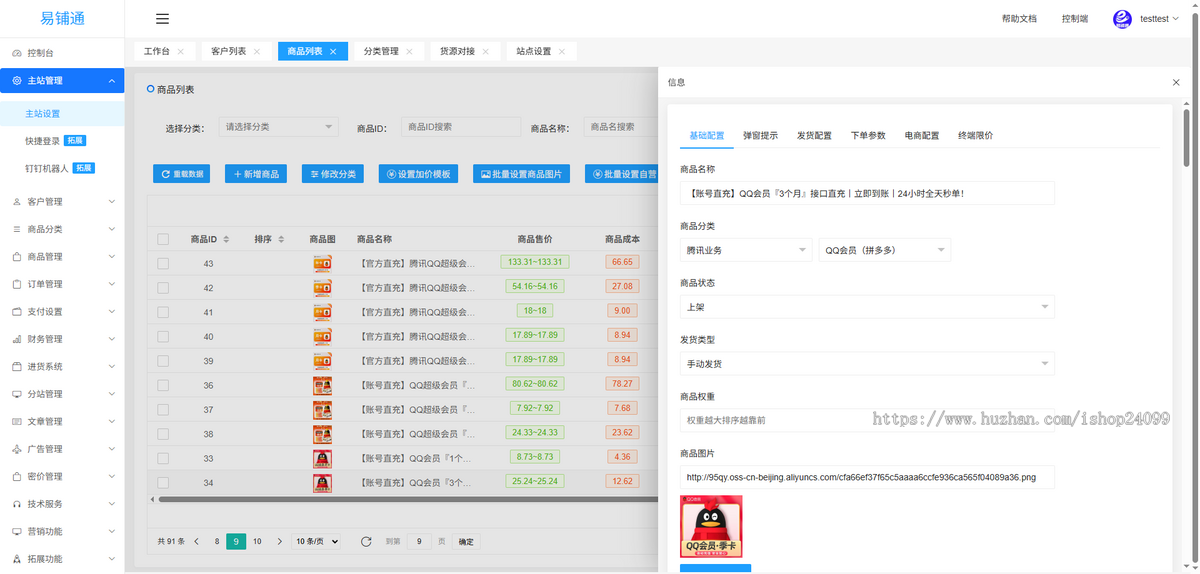Click the 重载数据 button
Screen dimensions: 1200x574
tap(181, 174)
